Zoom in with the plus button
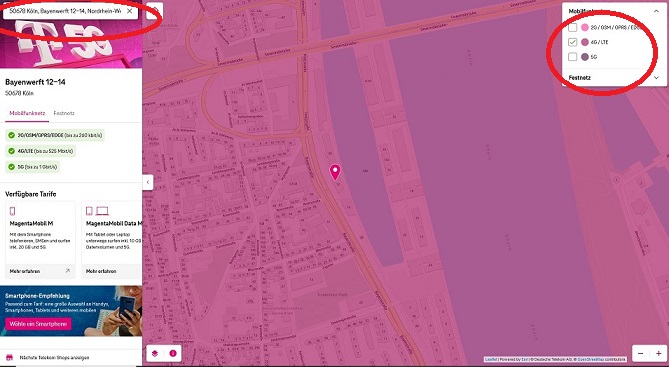 tap(659, 353)
